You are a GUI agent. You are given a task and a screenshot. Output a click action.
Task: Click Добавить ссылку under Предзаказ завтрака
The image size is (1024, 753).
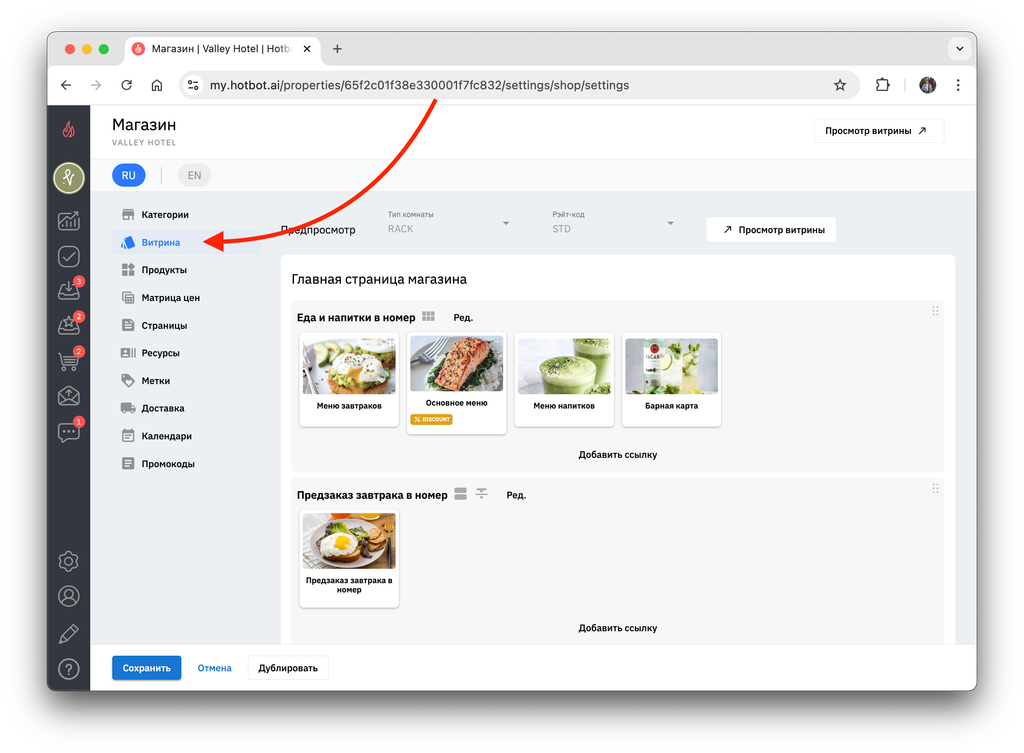[617, 628]
